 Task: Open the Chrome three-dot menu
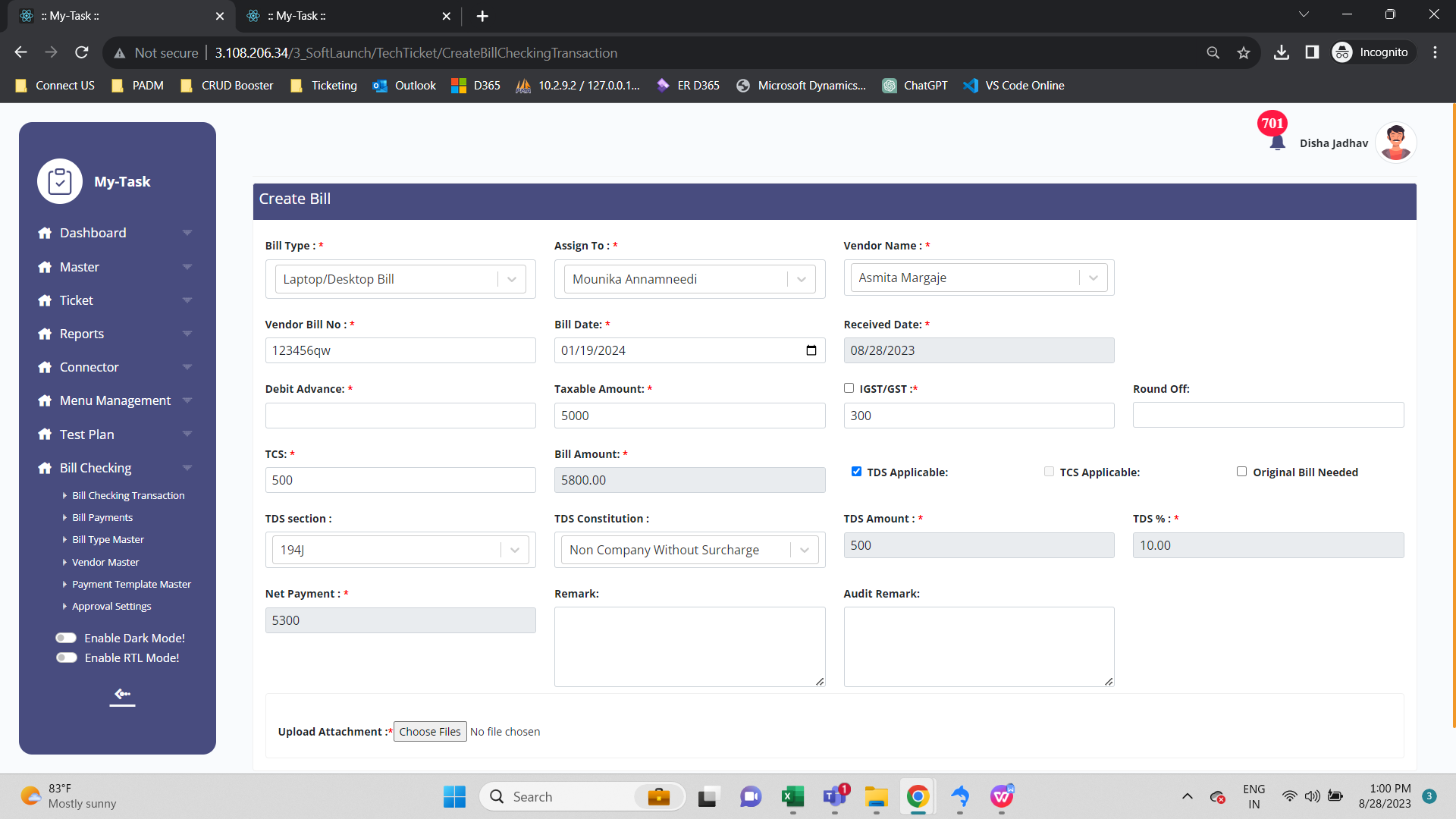pyautogui.click(x=1435, y=52)
